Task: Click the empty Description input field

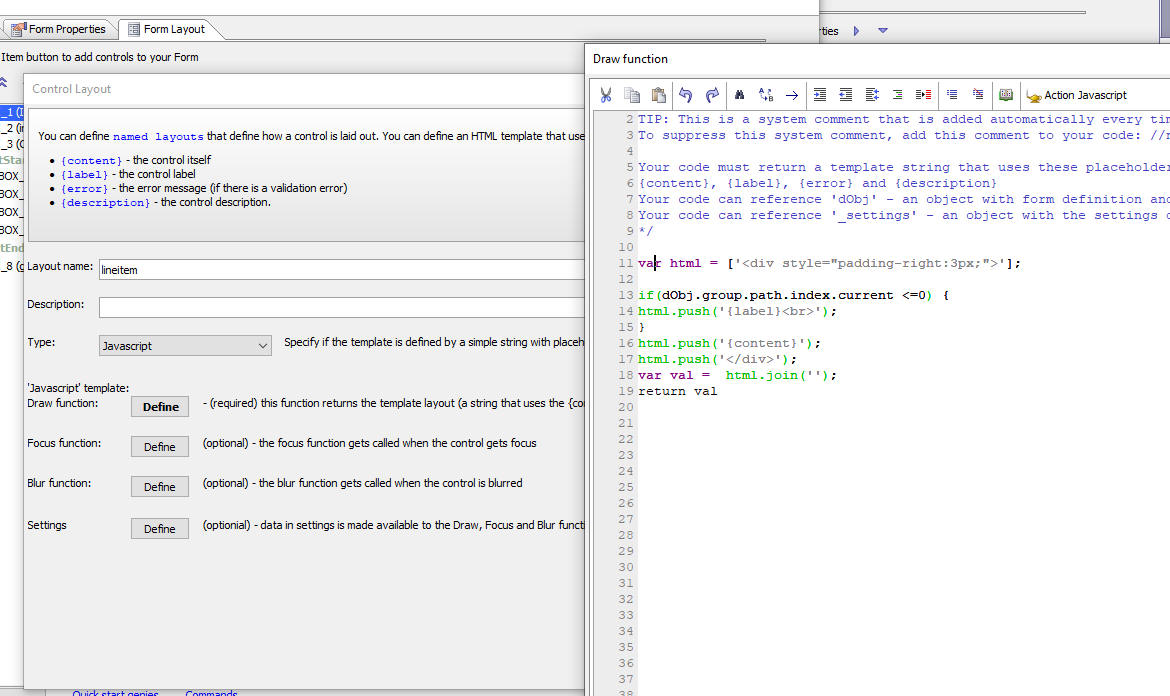Action: click(342, 307)
